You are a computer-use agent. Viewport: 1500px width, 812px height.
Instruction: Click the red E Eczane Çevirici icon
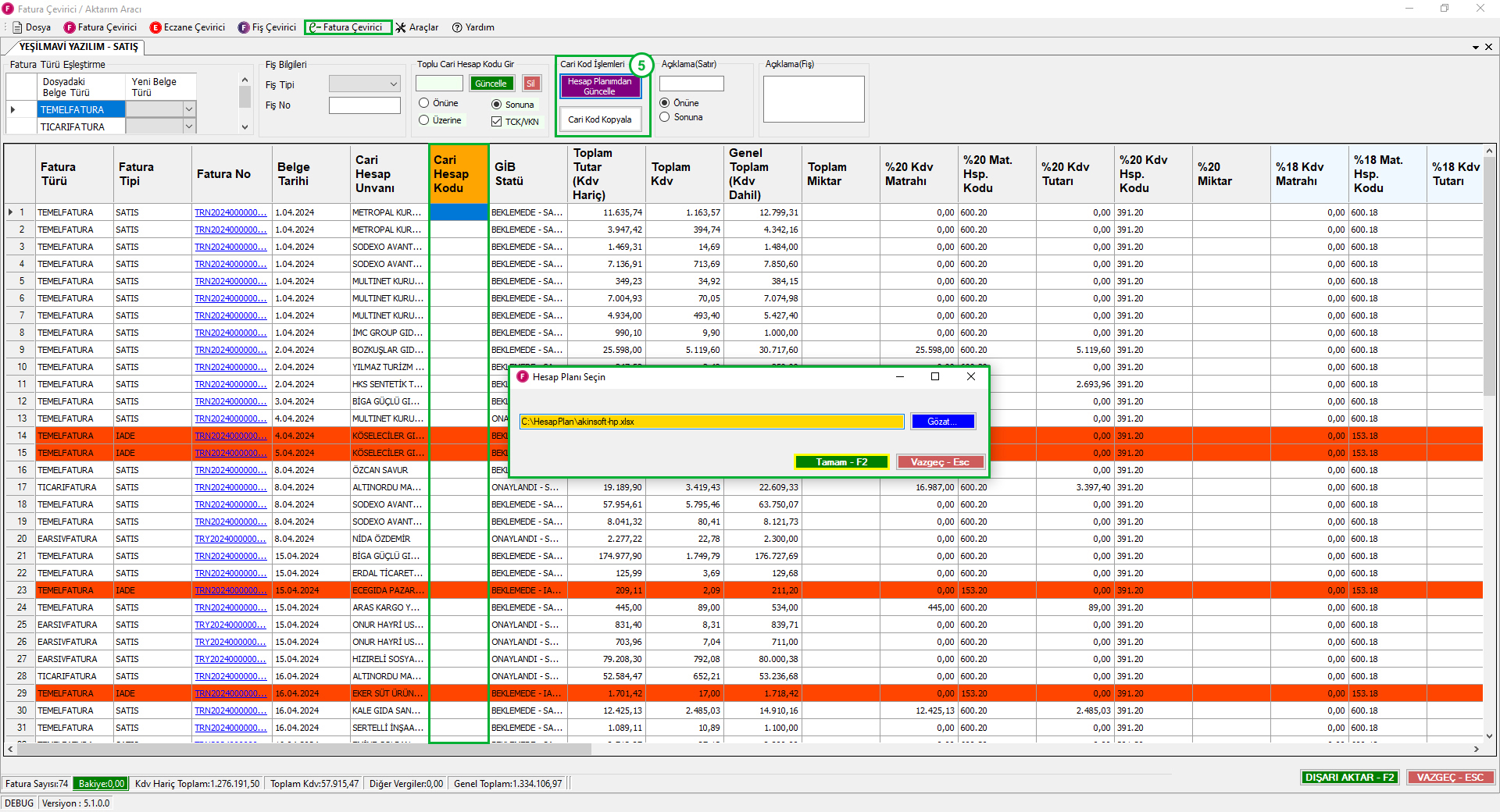(x=155, y=27)
